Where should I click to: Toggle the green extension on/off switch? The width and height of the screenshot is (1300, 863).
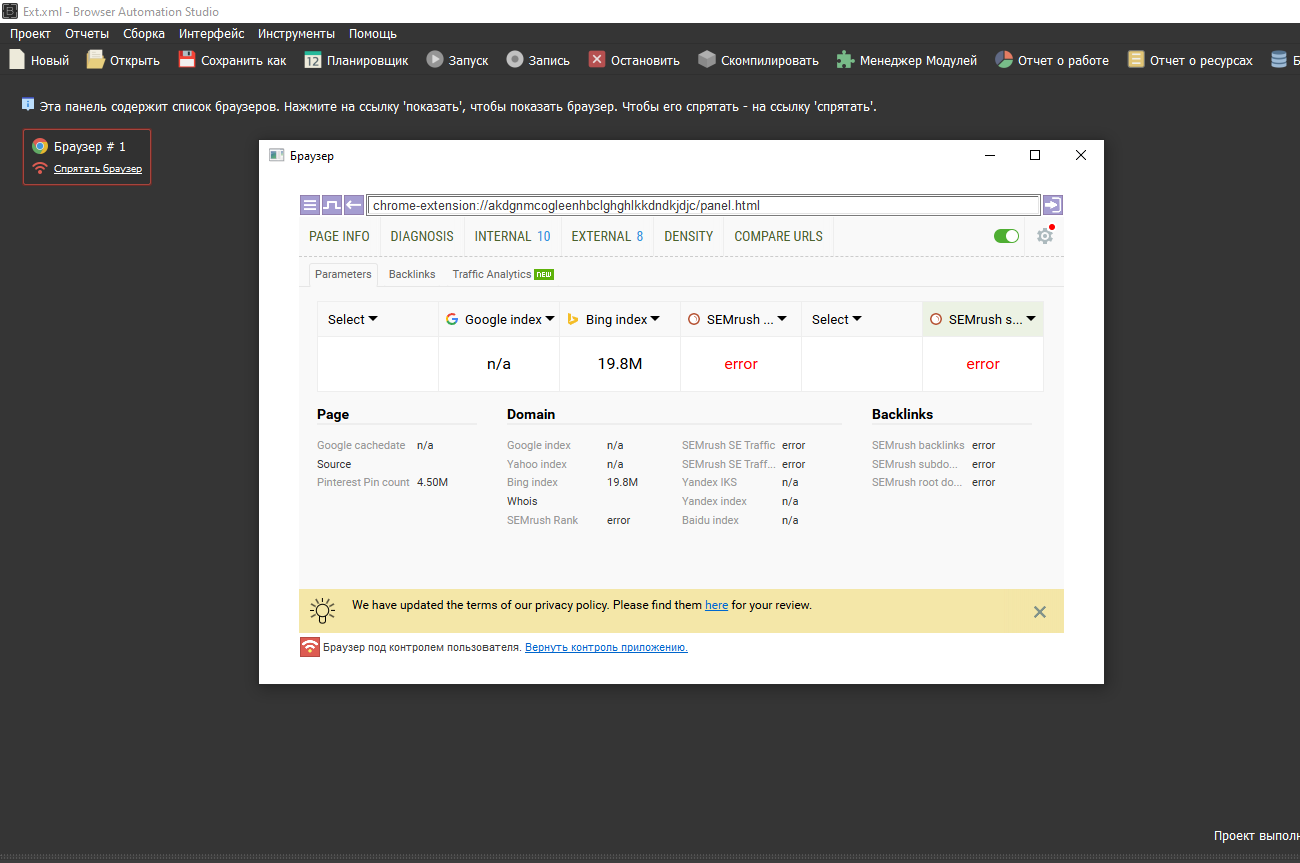click(x=1006, y=236)
